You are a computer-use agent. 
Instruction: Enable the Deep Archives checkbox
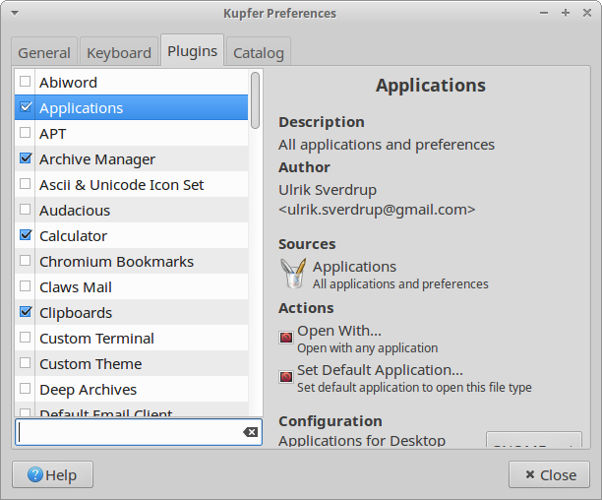25,389
